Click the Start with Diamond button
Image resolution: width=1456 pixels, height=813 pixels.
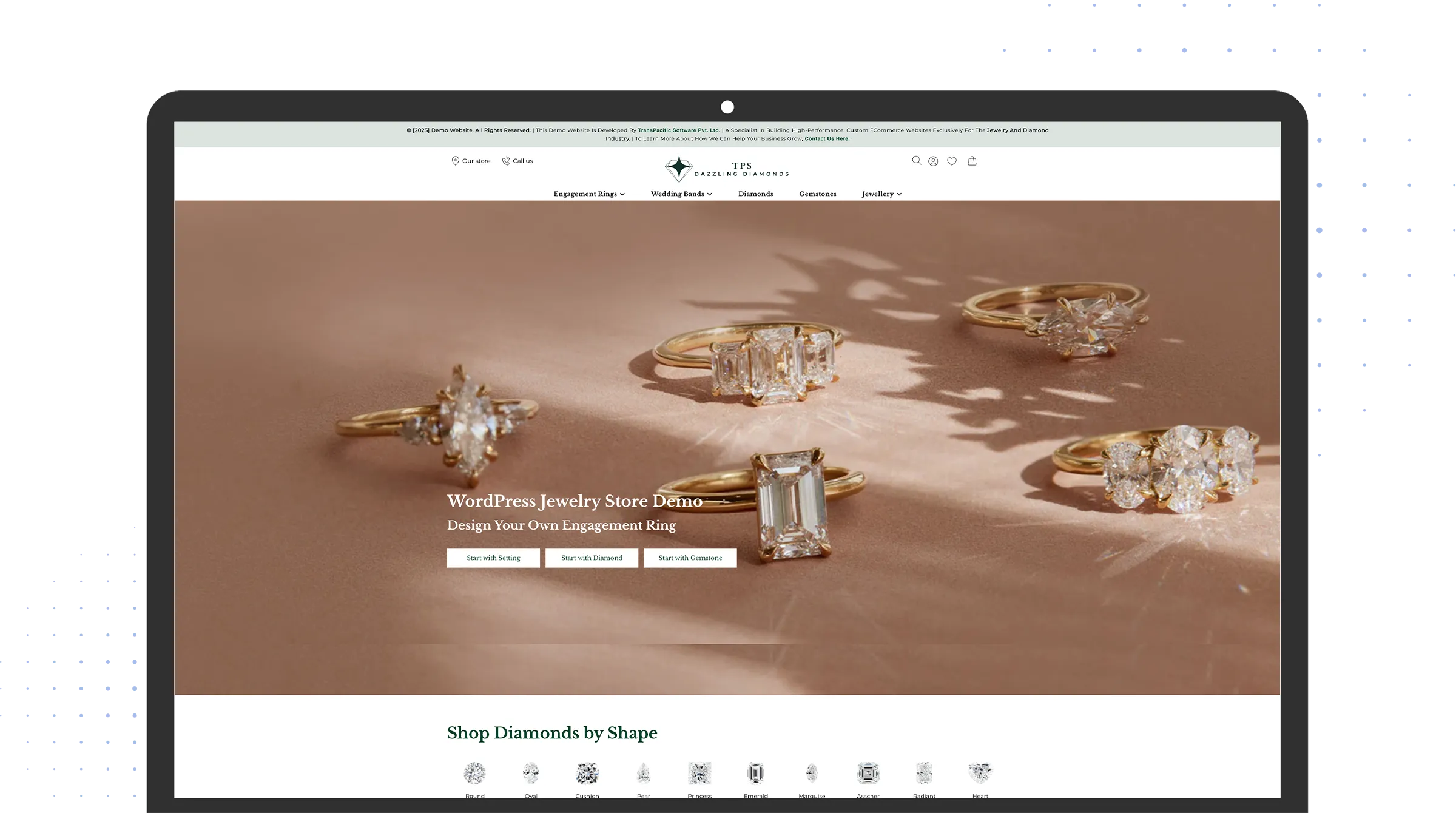[591, 558]
